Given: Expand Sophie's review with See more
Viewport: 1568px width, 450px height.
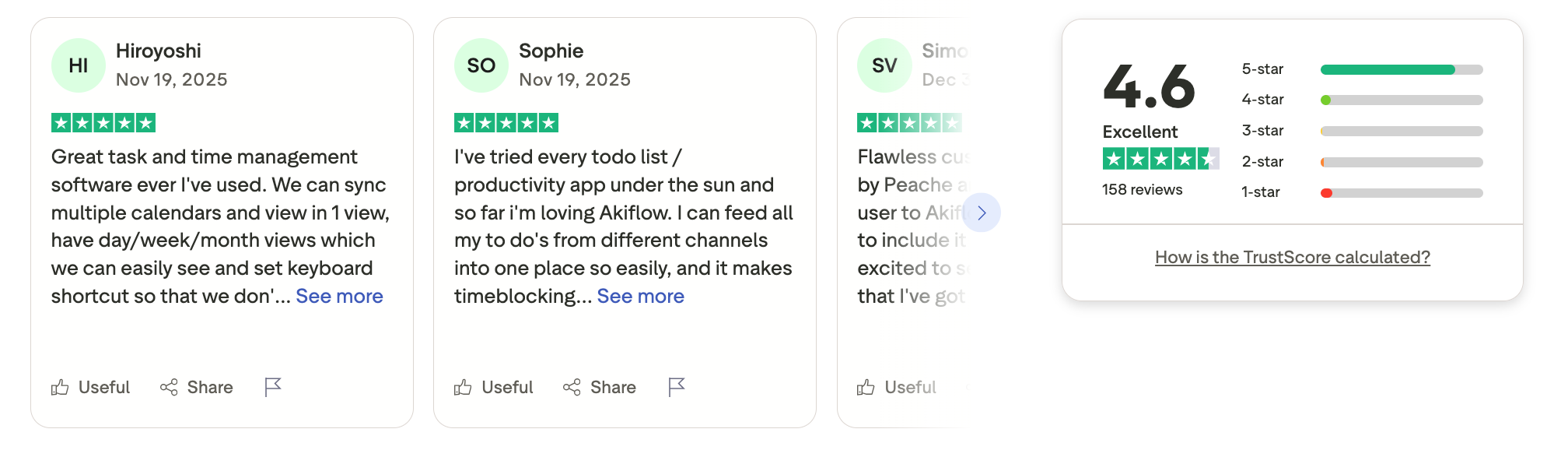Looking at the screenshot, I should (642, 296).
